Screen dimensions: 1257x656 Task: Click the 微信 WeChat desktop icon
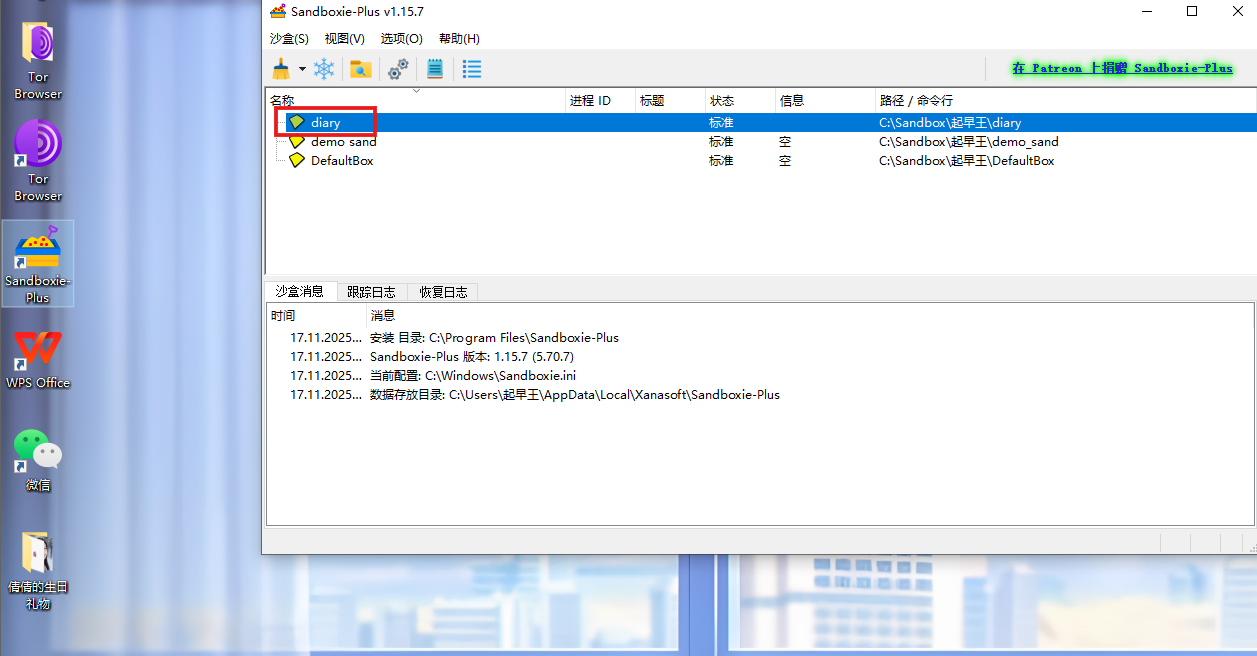(x=38, y=460)
